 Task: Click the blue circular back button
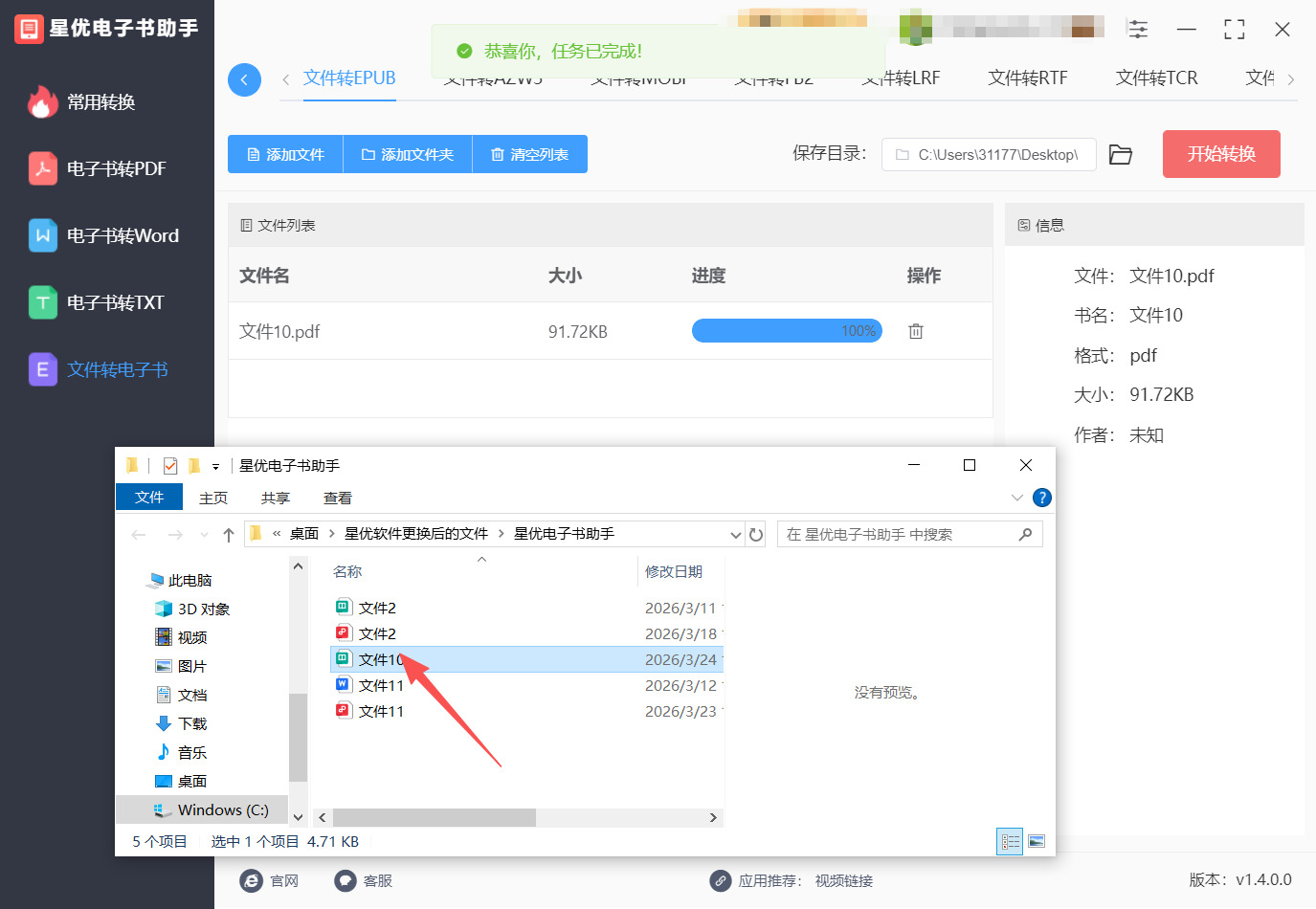(244, 79)
